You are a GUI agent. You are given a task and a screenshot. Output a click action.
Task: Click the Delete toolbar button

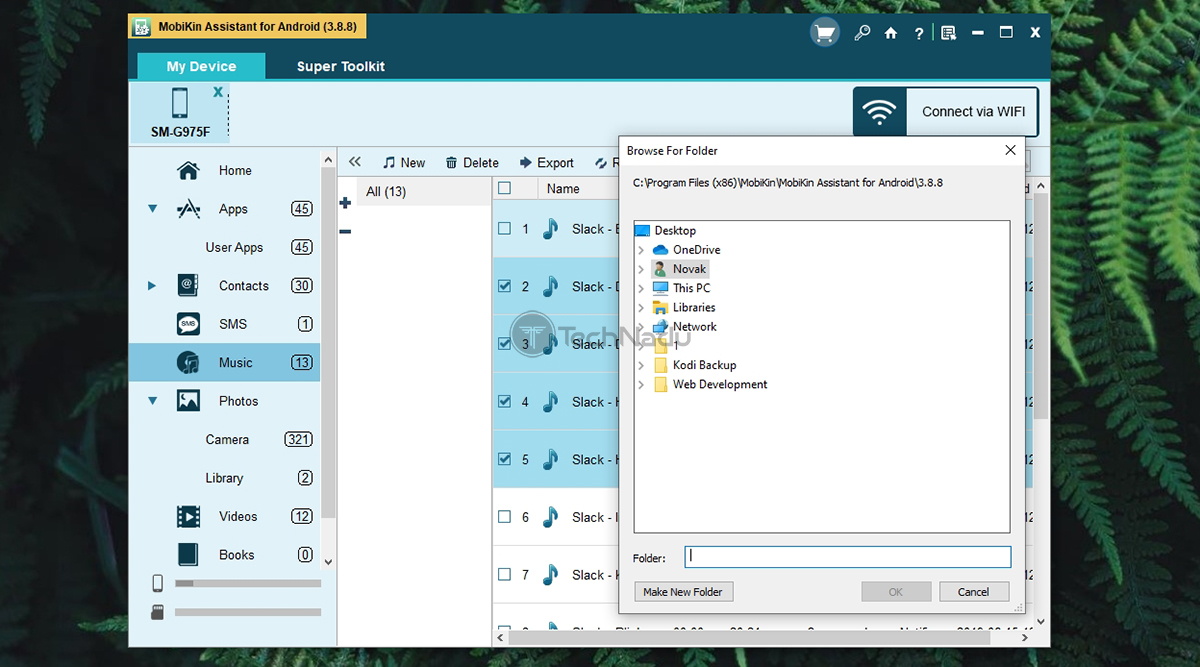click(472, 163)
